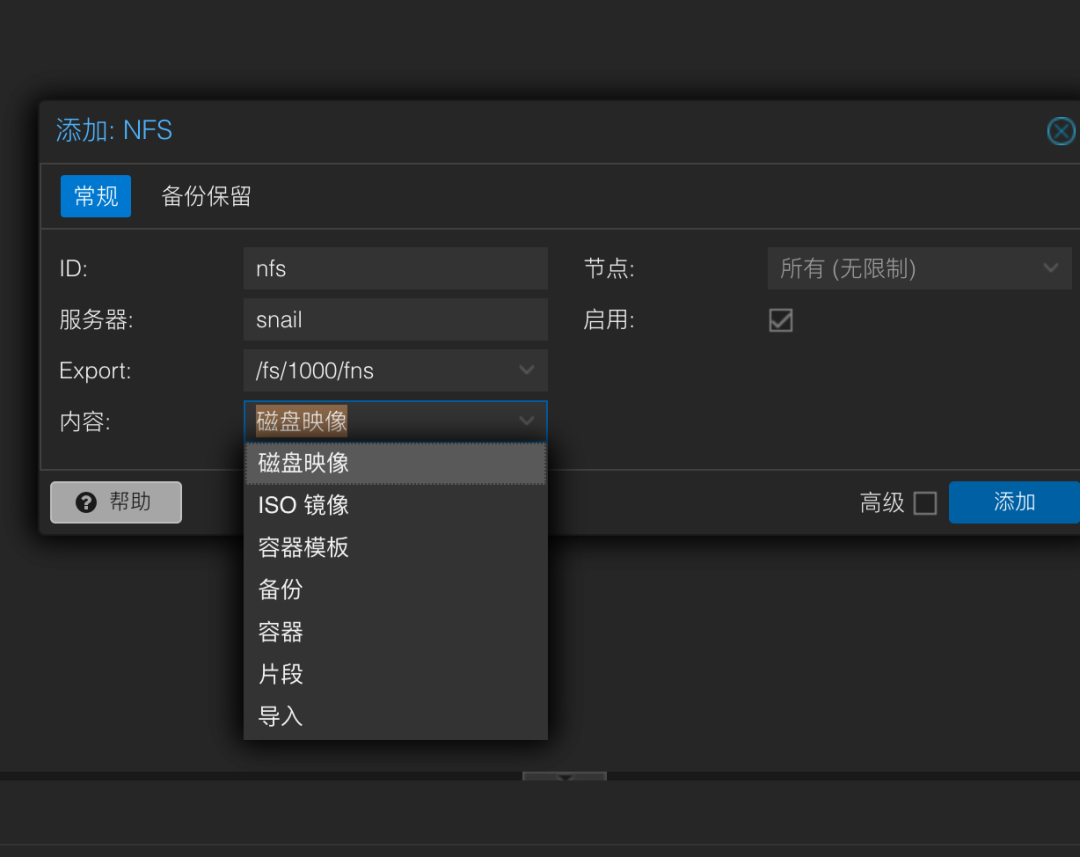Click the bottom panel collapse arrow handle
The width and height of the screenshot is (1080, 857).
click(564, 777)
